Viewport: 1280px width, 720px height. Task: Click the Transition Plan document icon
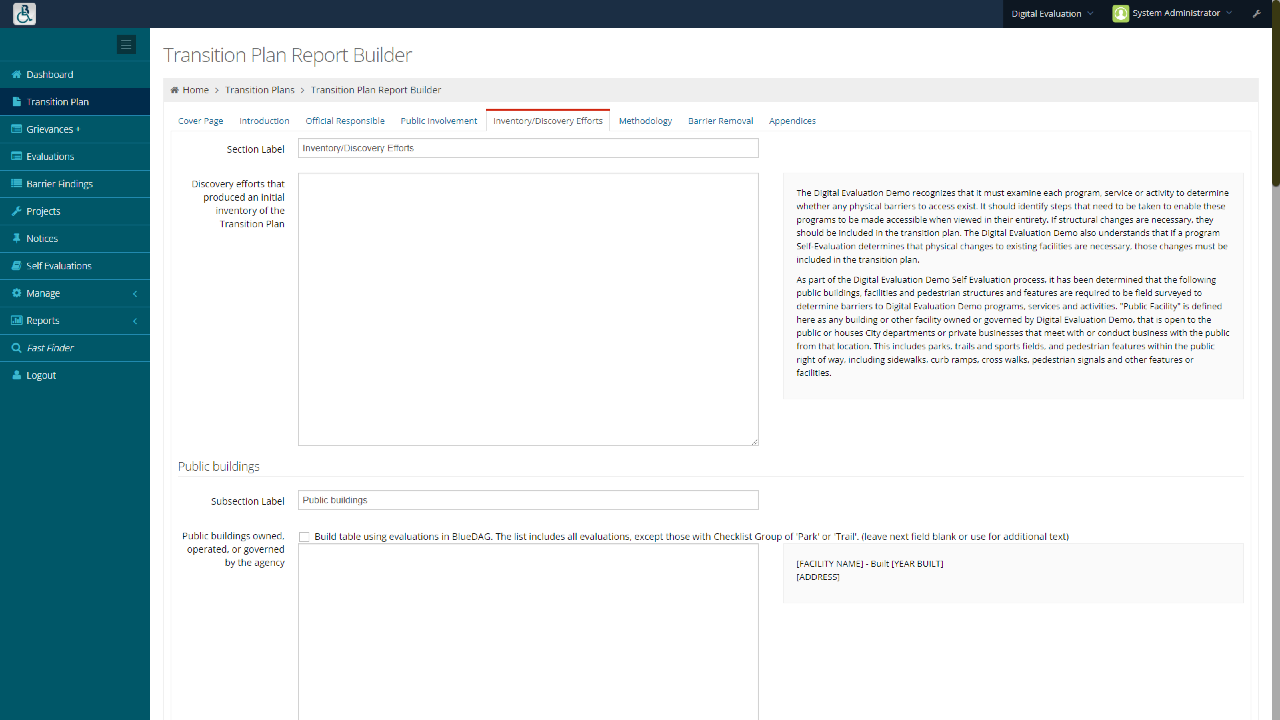[x=17, y=102]
